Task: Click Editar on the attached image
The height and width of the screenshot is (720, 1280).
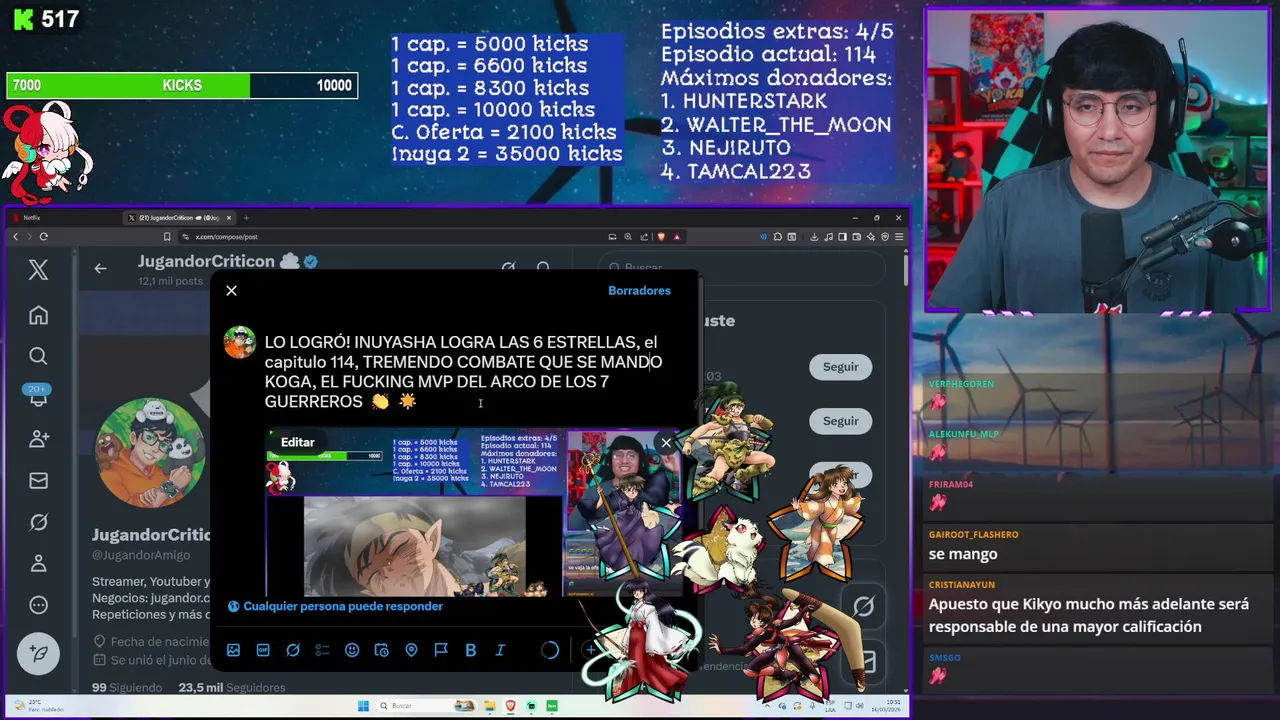Action: pyautogui.click(x=297, y=442)
